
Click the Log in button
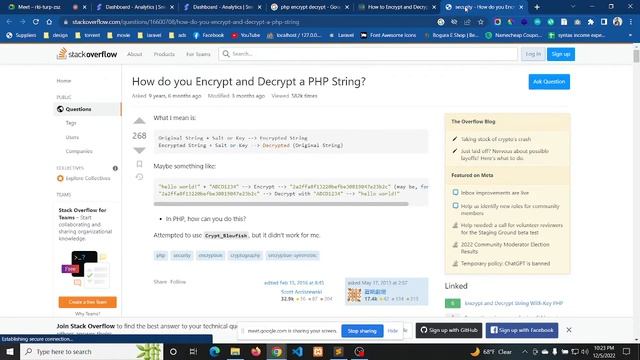point(533,54)
